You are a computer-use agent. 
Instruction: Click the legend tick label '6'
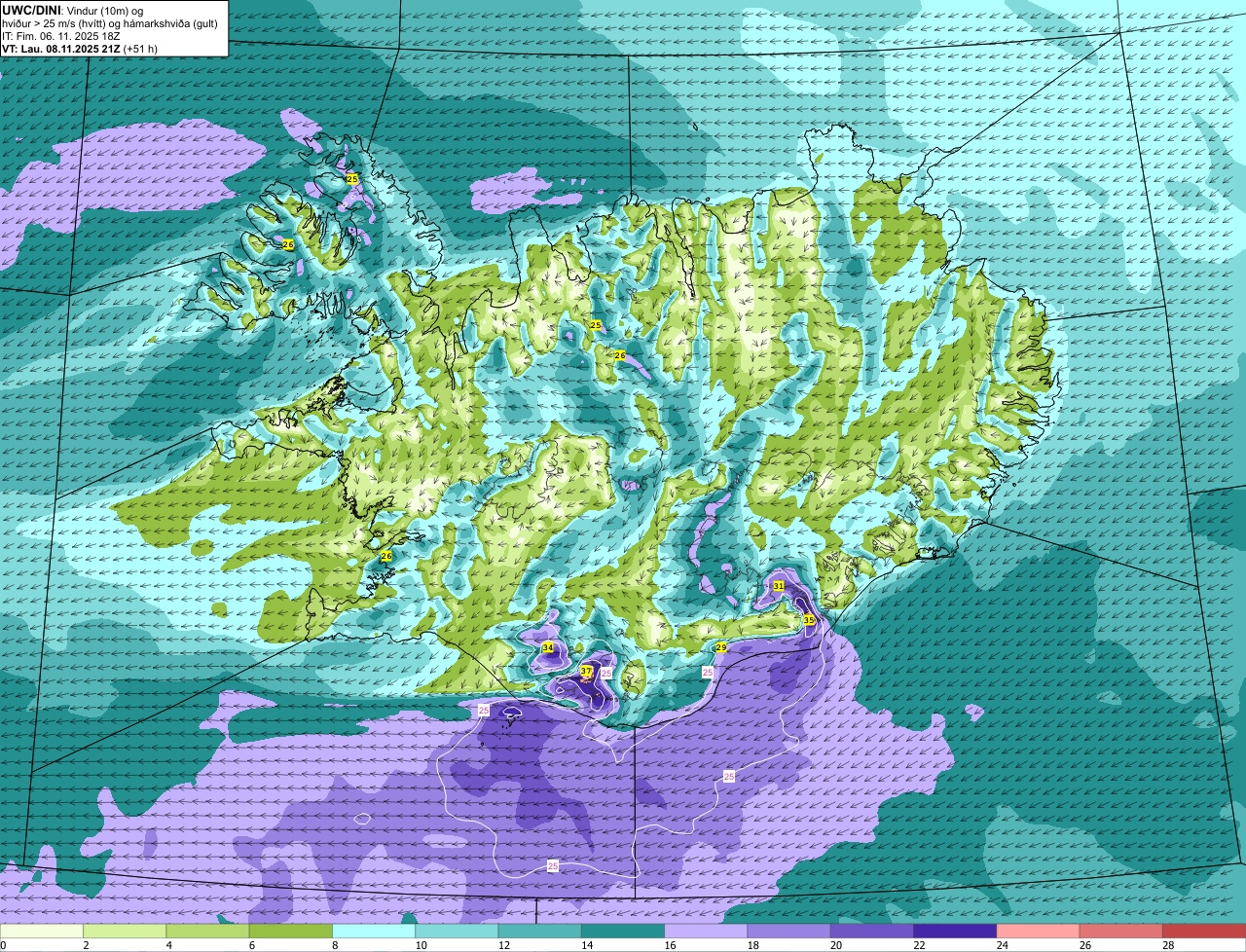point(251,944)
